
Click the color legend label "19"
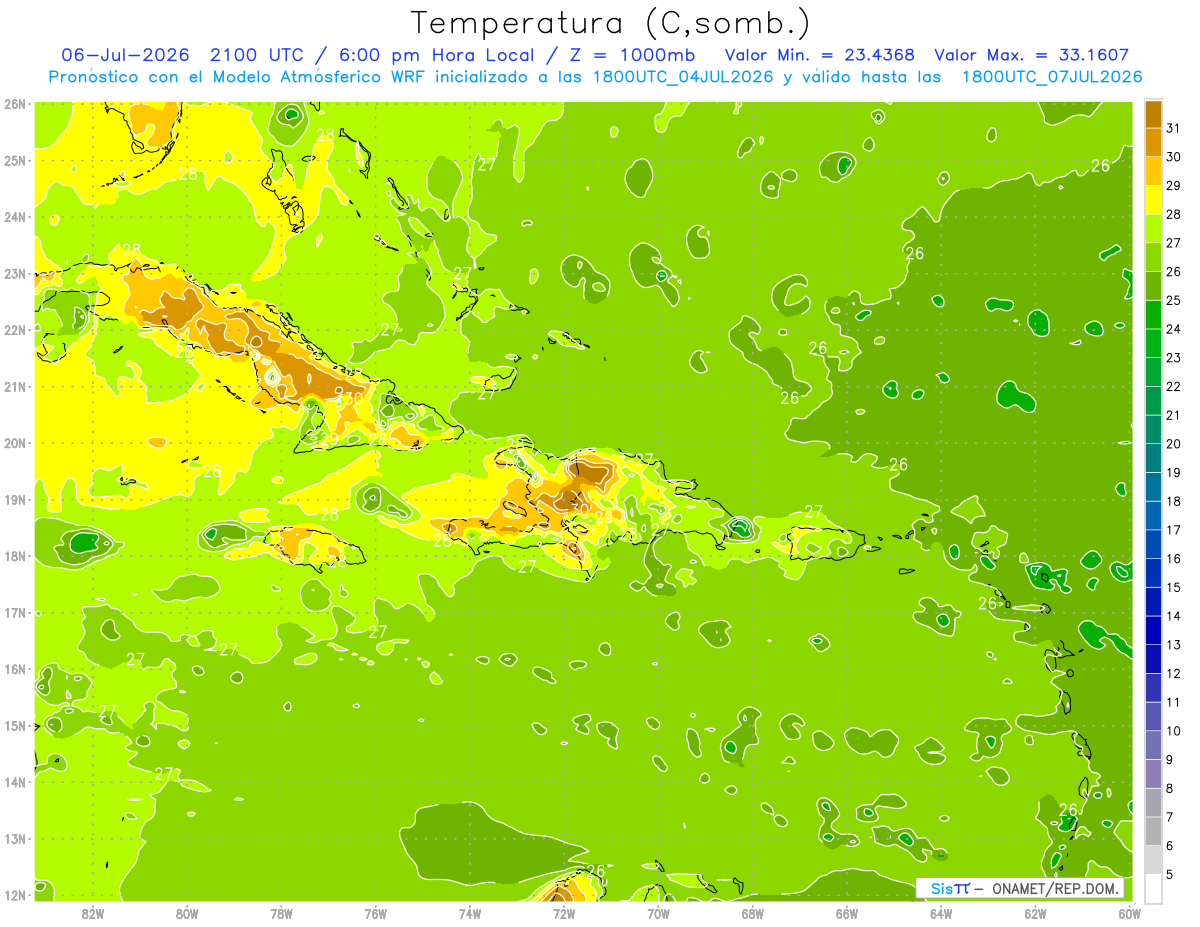(1174, 472)
